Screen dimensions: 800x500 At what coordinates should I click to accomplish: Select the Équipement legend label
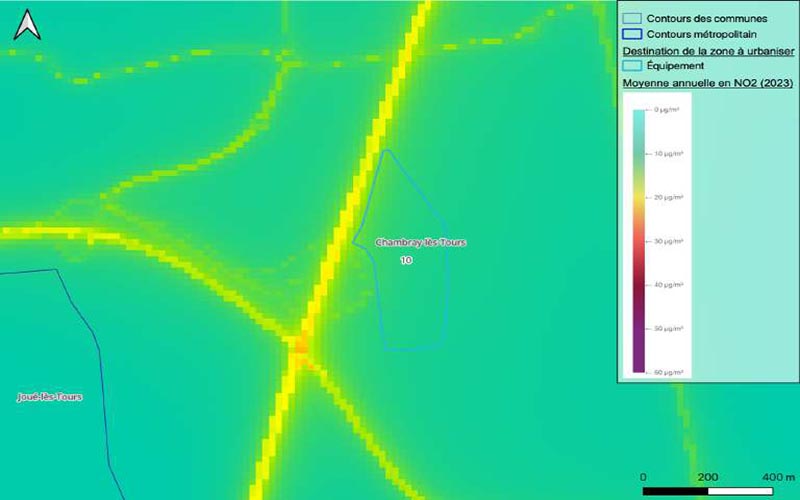[675, 66]
